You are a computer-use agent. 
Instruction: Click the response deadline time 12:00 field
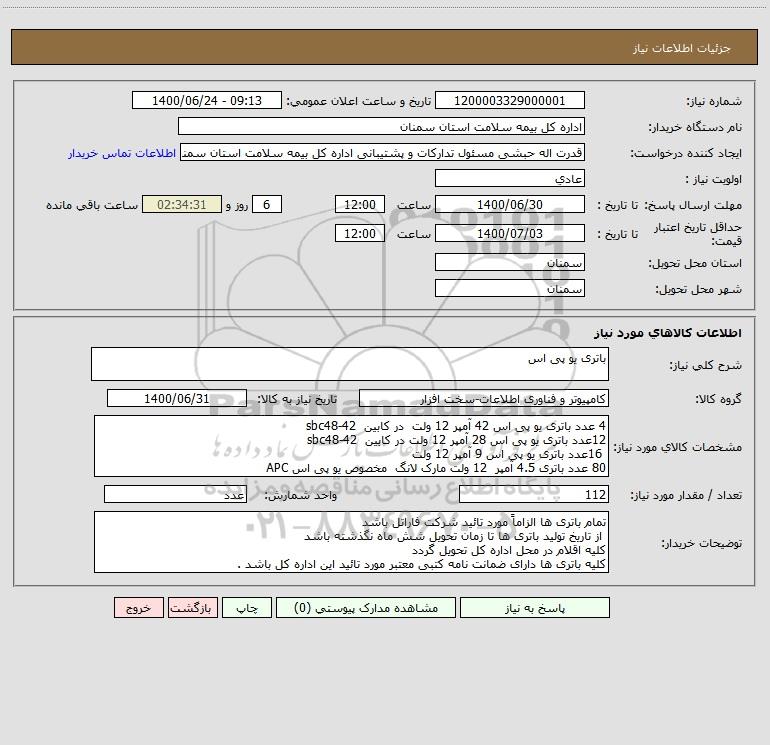[x=359, y=204]
